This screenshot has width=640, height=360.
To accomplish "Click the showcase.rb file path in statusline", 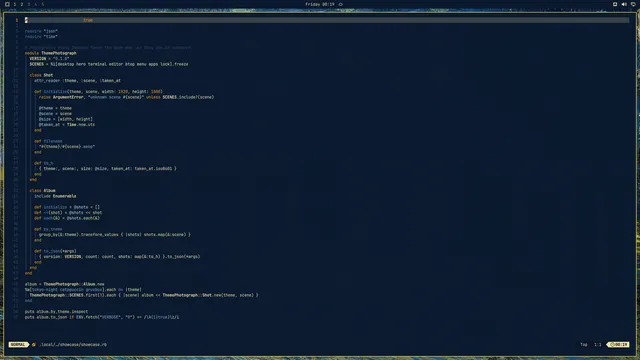I will (x=73, y=344).
